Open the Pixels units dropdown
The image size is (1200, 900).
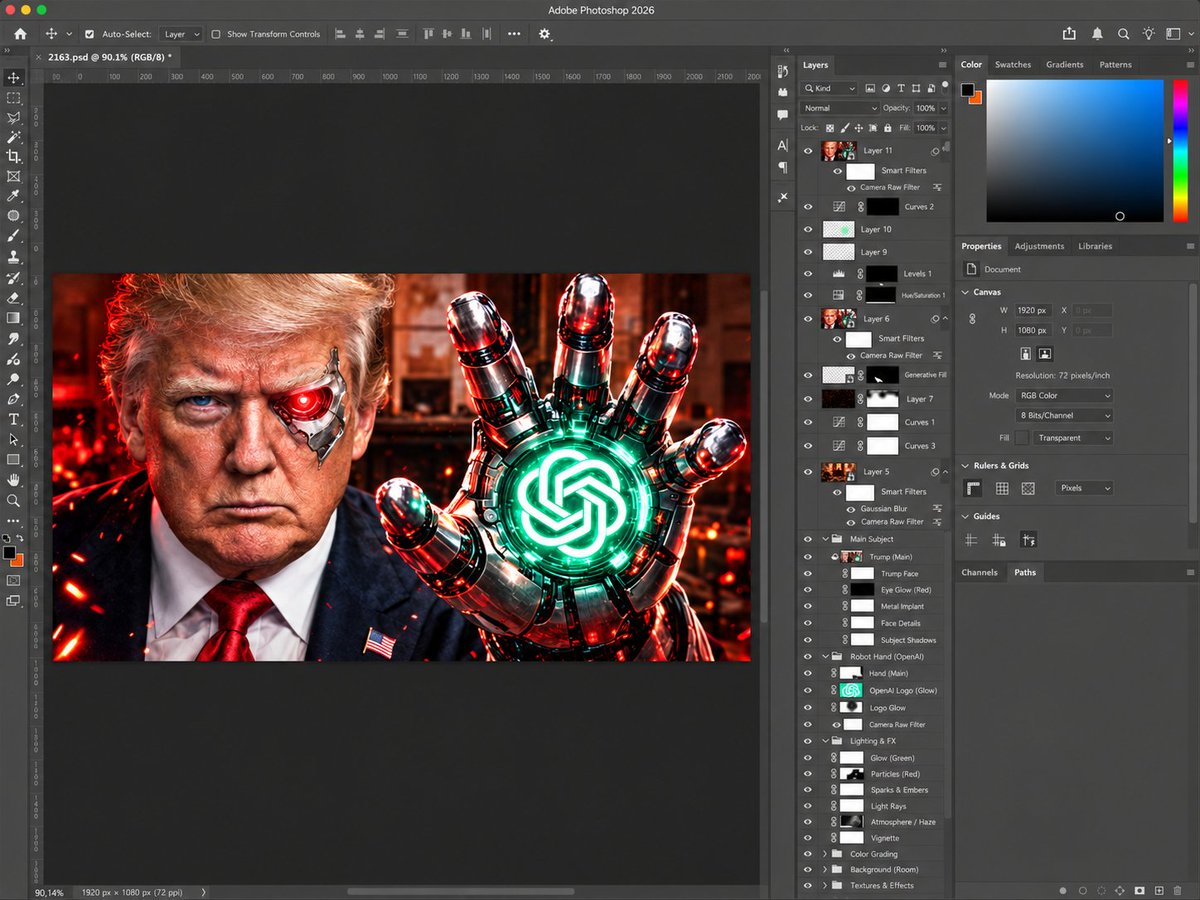coord(1085,488)
